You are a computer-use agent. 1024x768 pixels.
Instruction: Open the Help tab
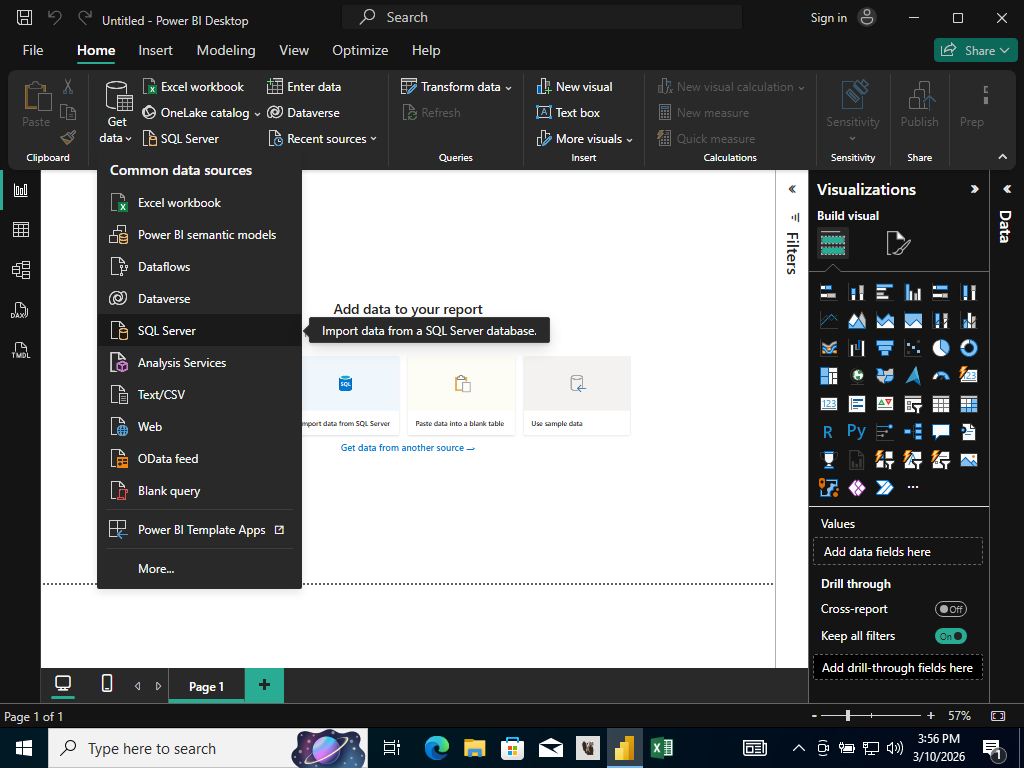pyautogui.click(x=426, y=50)
